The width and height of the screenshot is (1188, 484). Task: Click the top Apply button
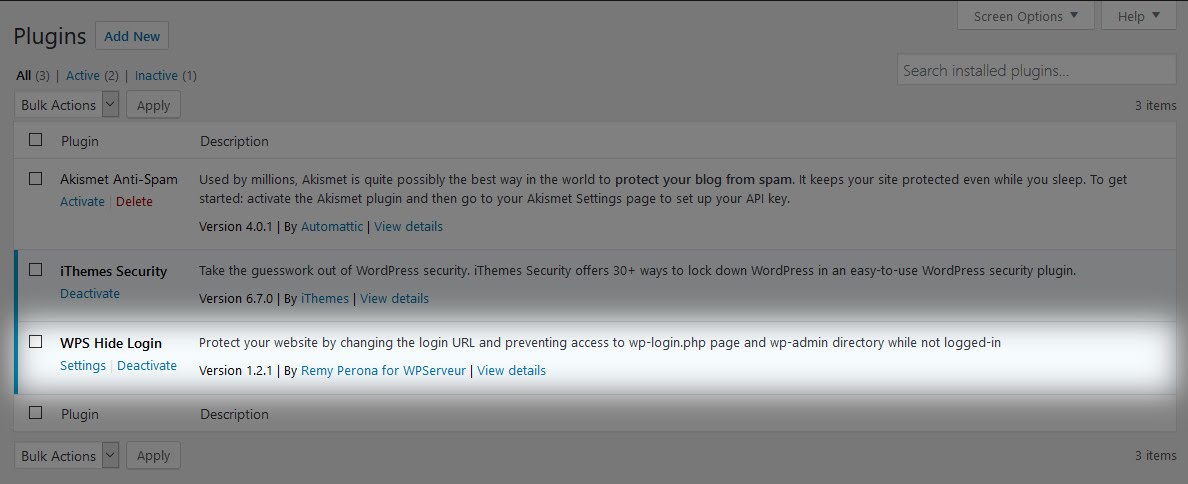153,105
